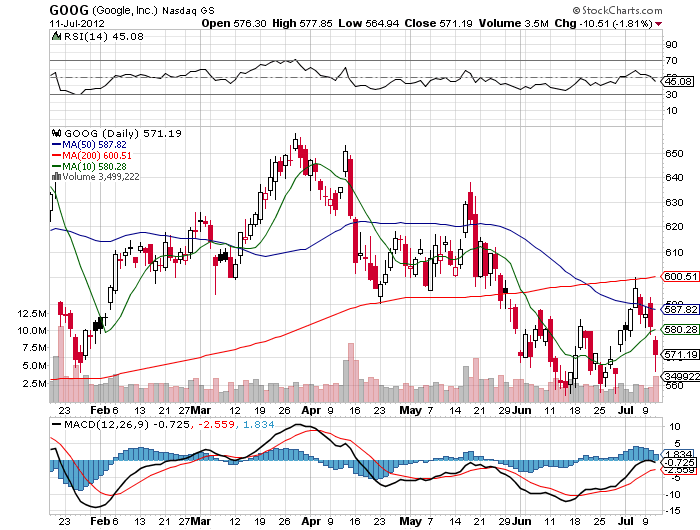Click the date 11-Jul-2012
This screenshot has height=530, width=700.
point(77,23)
